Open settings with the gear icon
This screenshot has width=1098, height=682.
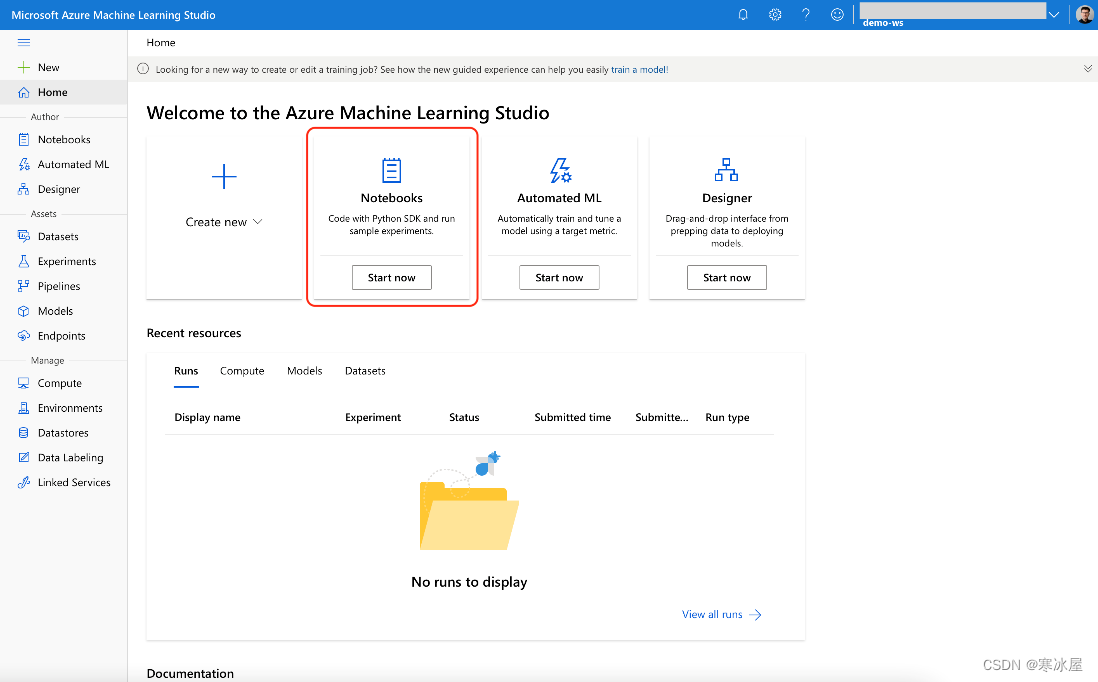pyautogui.click(x=774, y=15)
